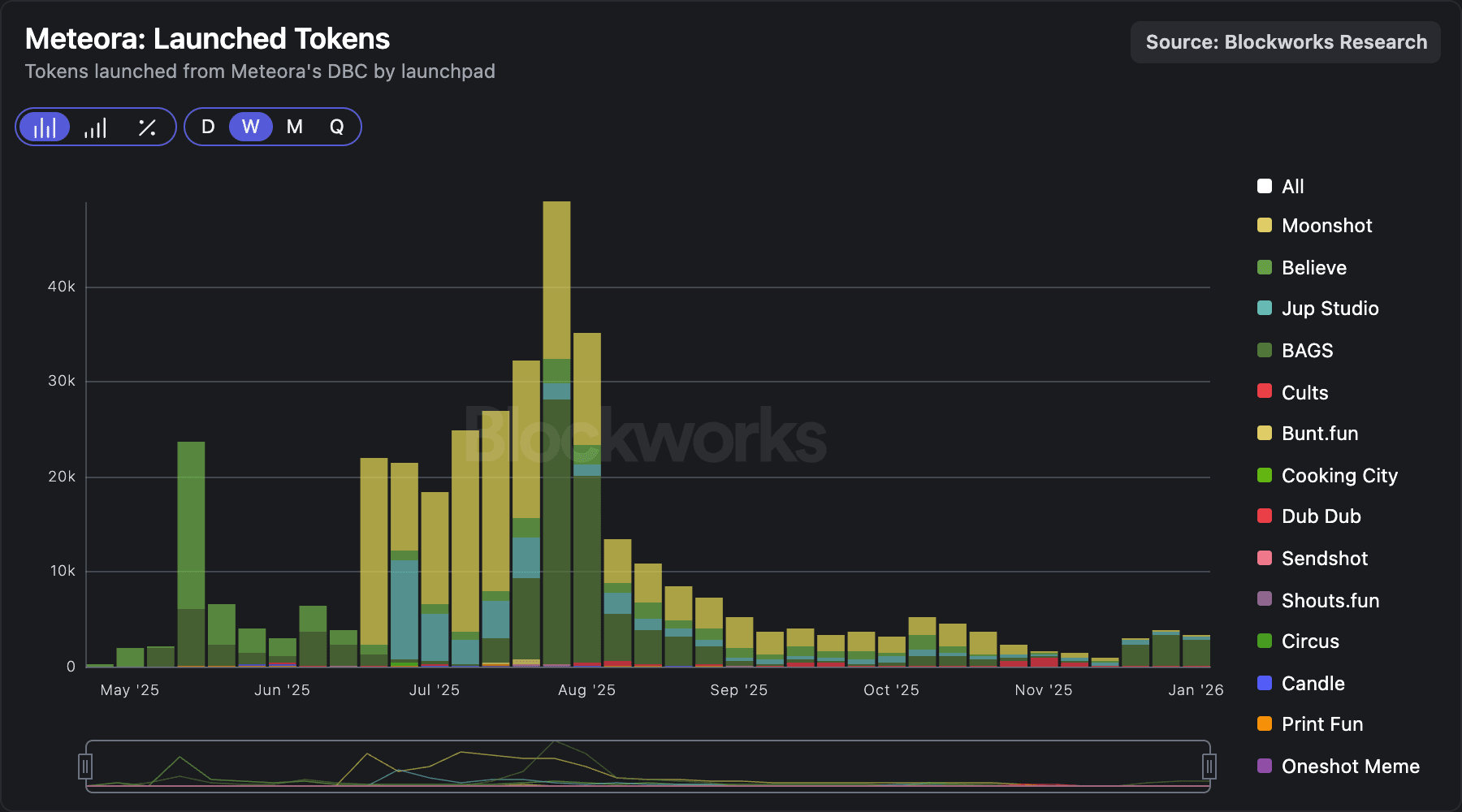The image size is (1462, 812).
Task: Click the Source: Blockworks Research button
Action: tap(1285, 42)
